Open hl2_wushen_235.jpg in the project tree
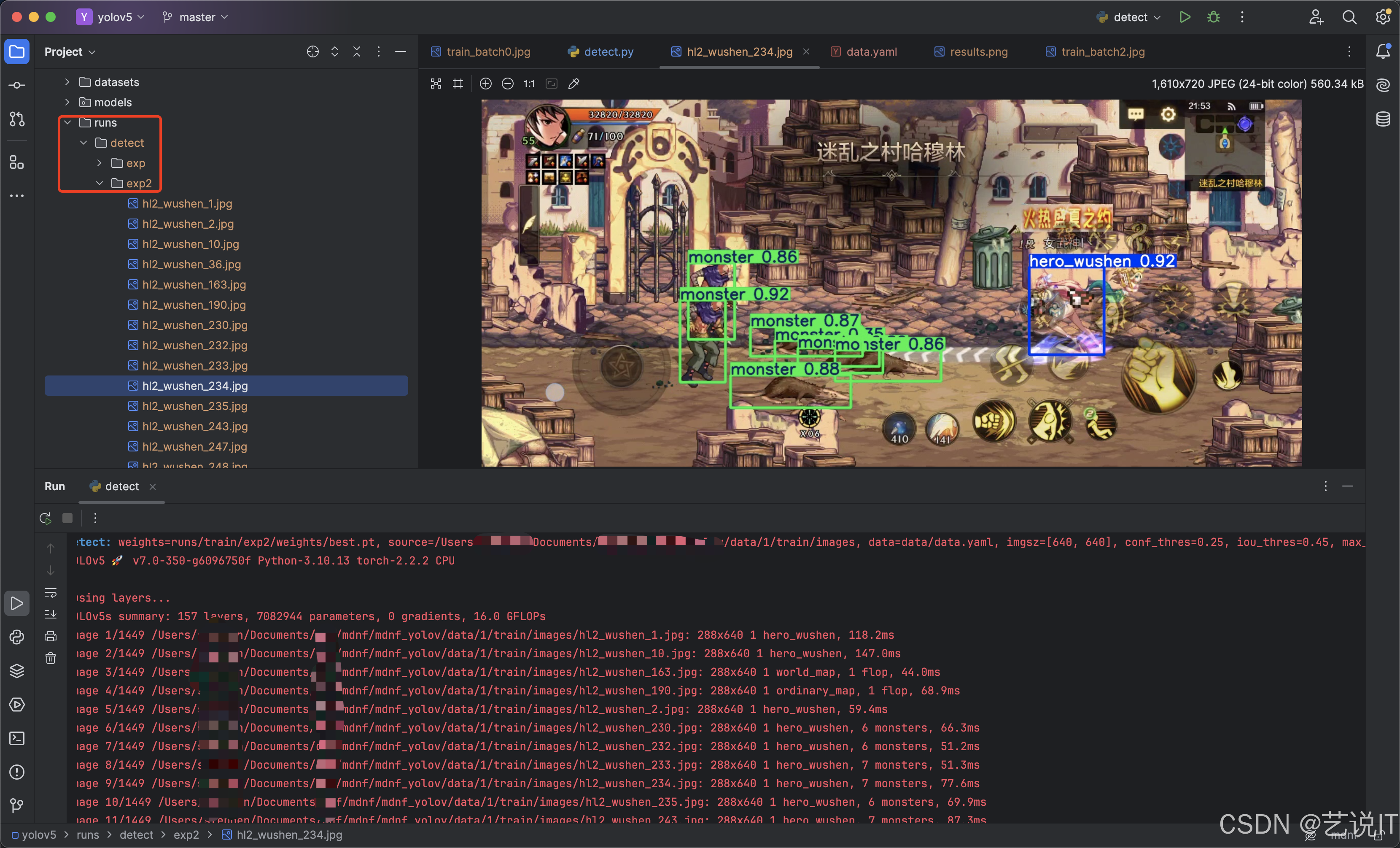 (194, 406)
